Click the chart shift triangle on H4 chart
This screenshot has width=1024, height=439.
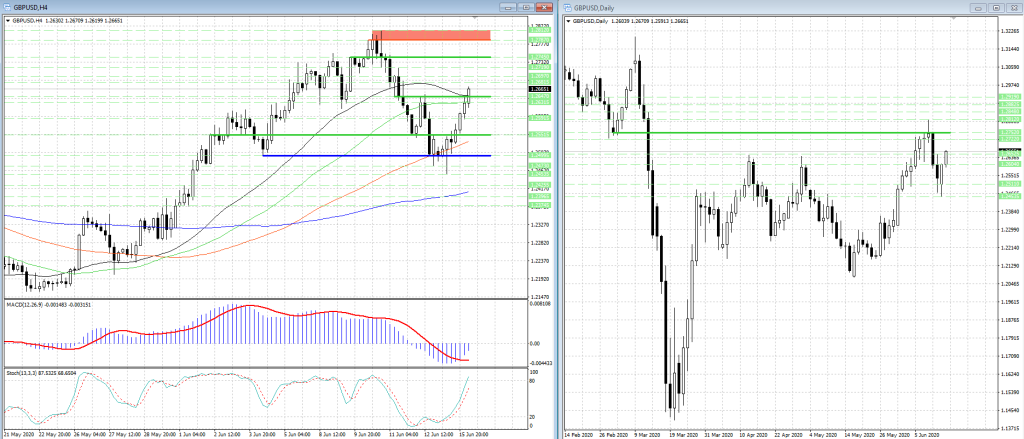click(x=476, y=18)
